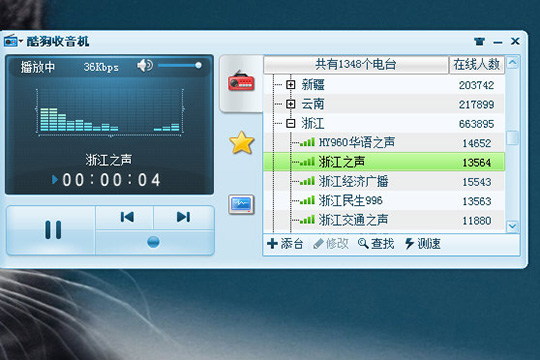This screenshot has width=540, height=360.
Task: Select station 浙江经济广播
Action: coord(384,181)
